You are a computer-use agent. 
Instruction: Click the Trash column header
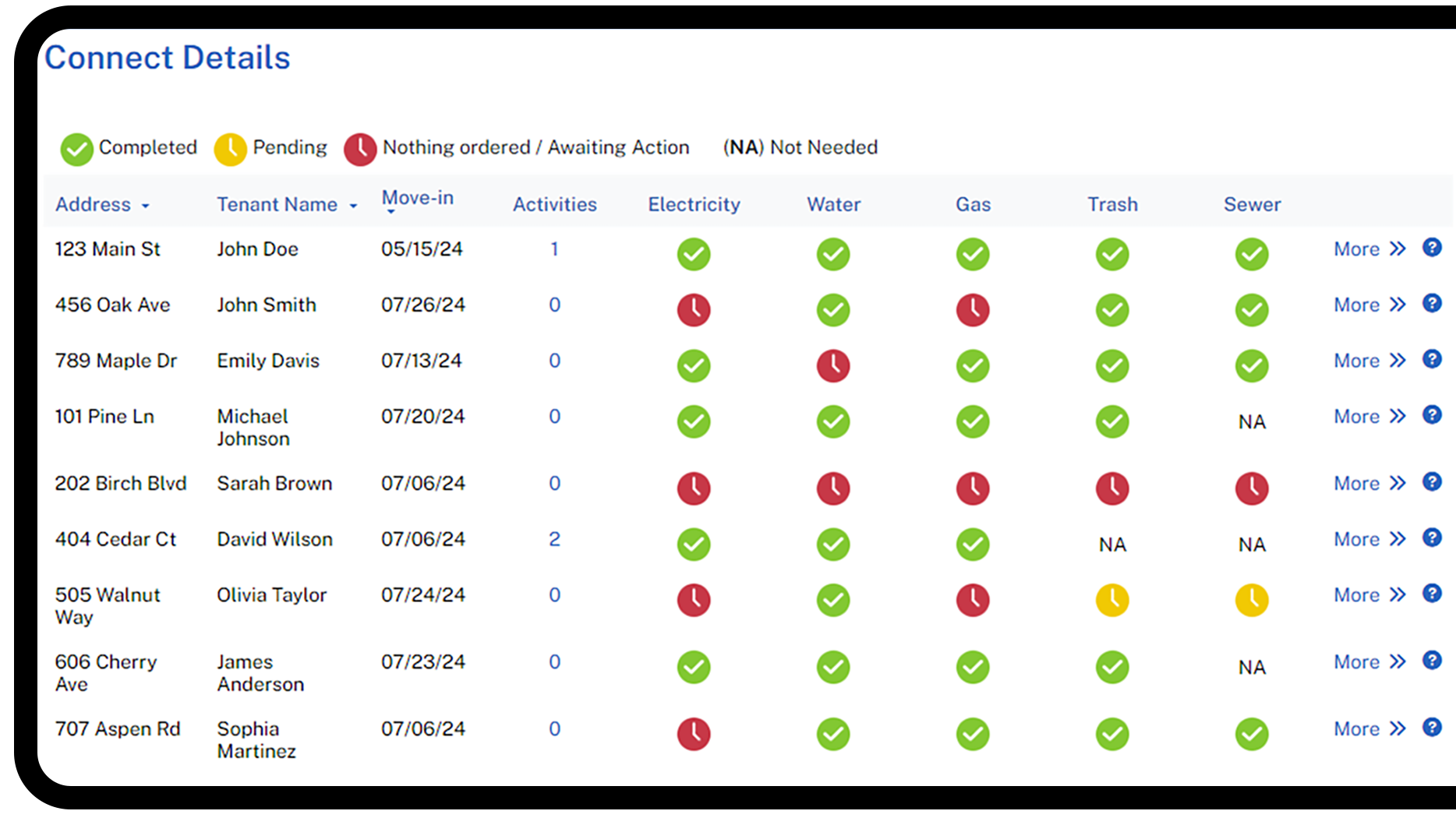point(1112,204)
